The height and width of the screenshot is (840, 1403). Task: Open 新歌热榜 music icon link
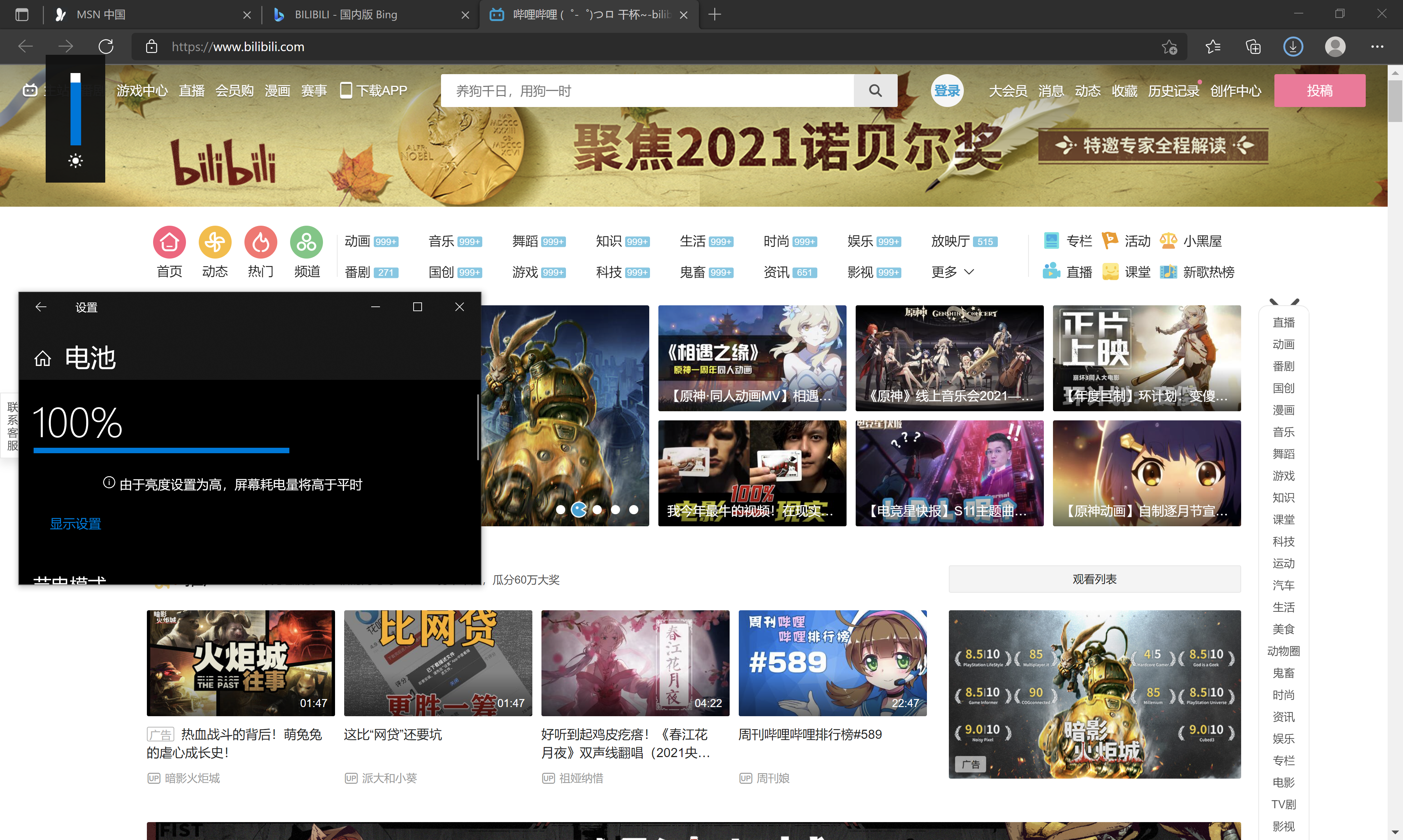click(1197, 272)
